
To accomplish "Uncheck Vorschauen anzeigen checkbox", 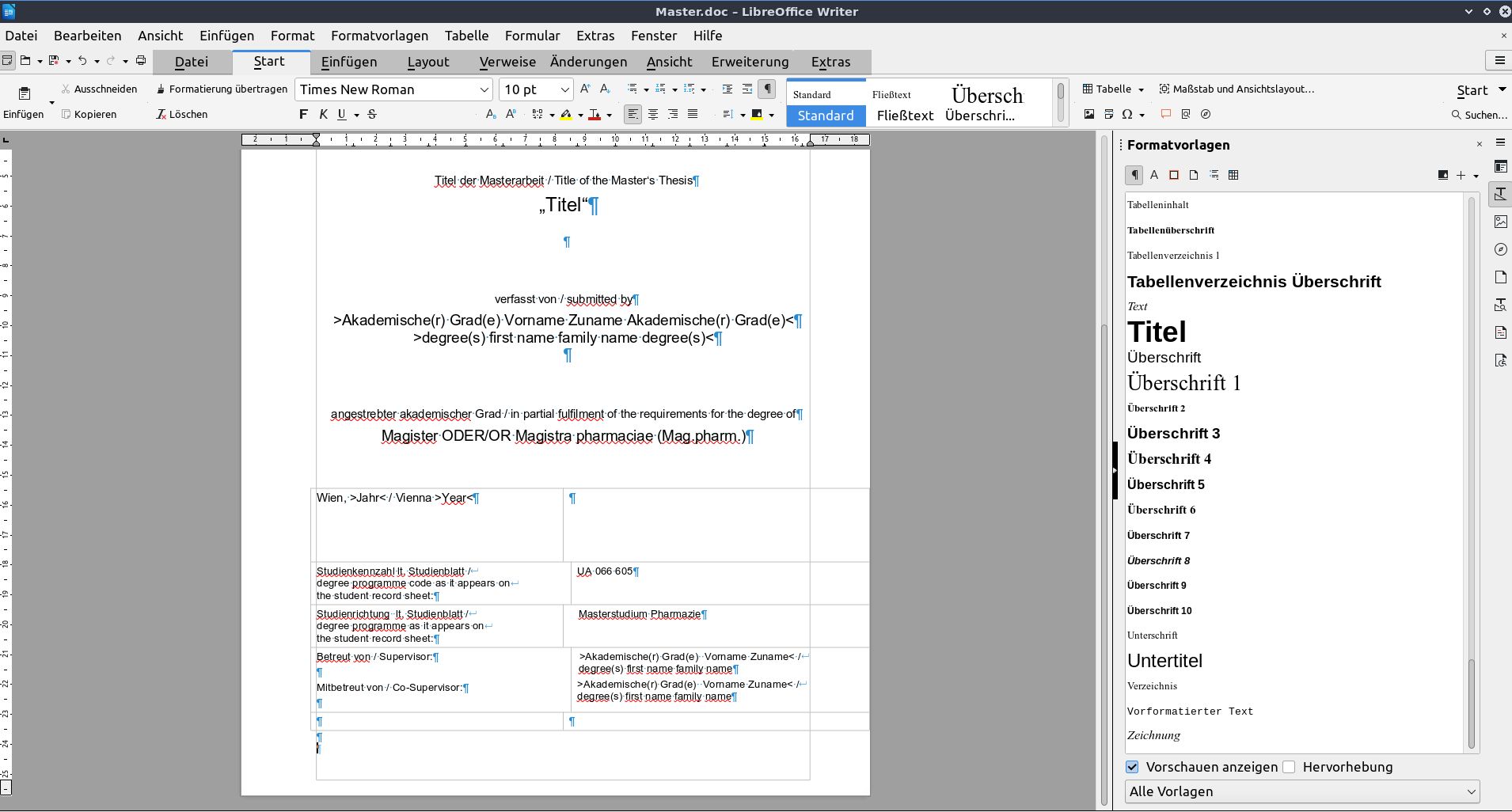I will click(1133, 767).
